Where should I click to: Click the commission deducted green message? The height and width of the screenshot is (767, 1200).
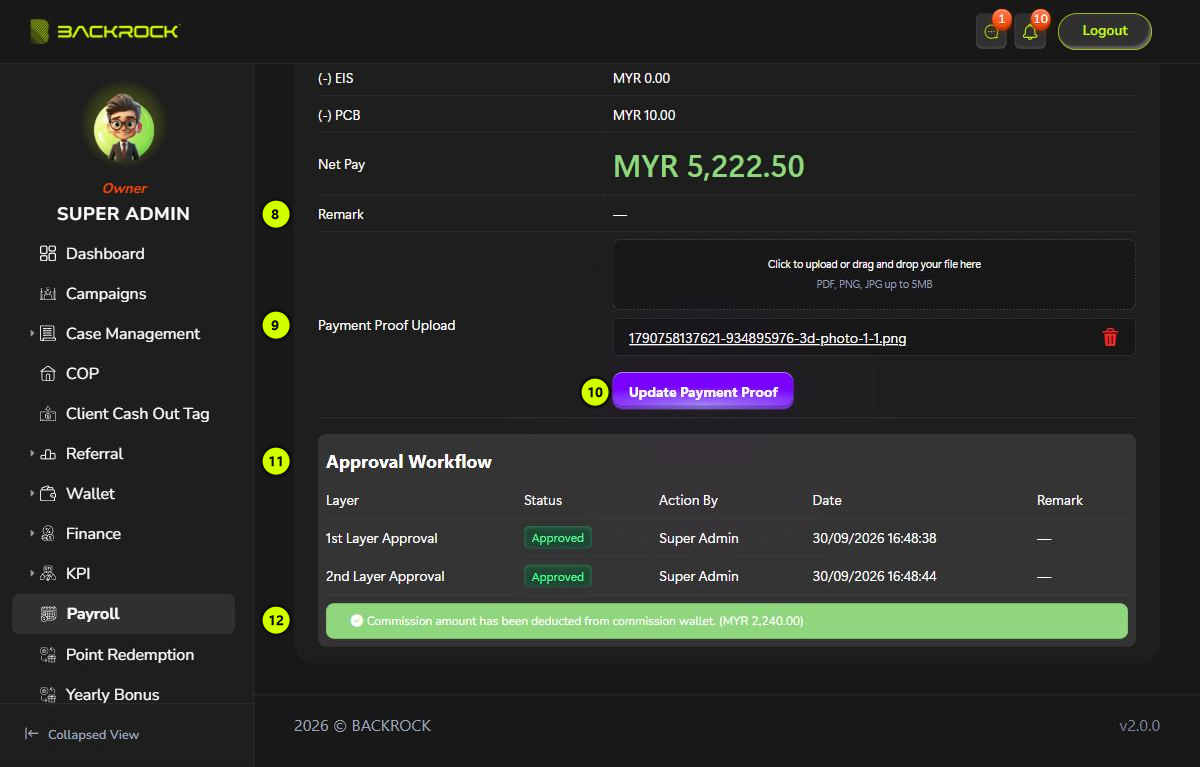point(727,621)
